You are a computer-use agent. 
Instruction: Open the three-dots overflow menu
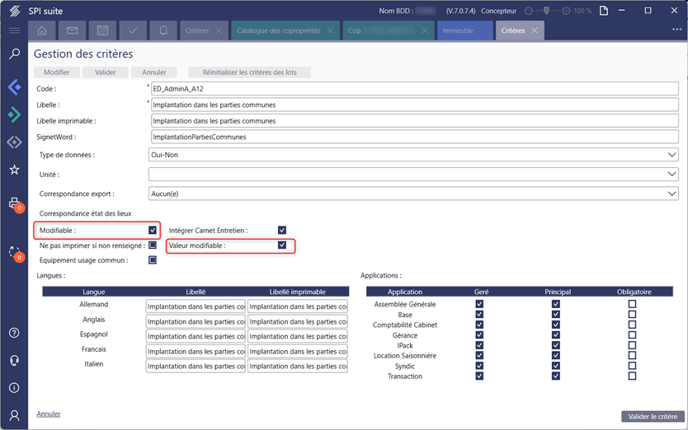(677, 29)
